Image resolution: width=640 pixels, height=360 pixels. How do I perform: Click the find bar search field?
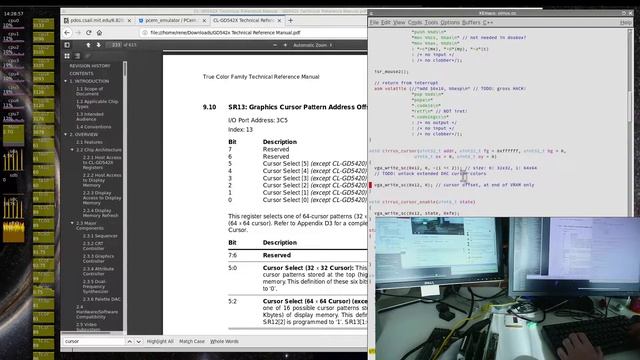pyautogui.click(x=93, y=341)
